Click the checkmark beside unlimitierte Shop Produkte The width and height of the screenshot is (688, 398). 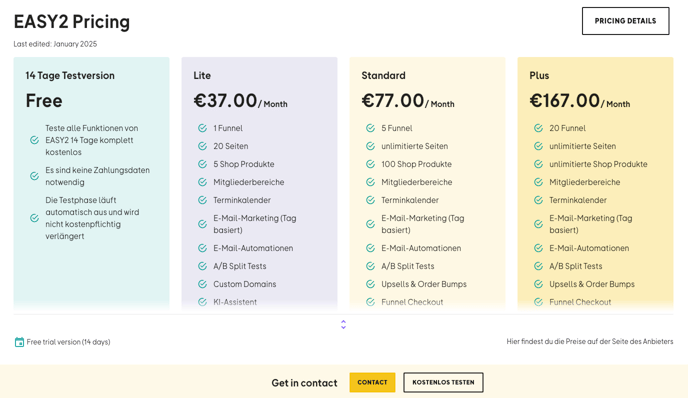538,164
